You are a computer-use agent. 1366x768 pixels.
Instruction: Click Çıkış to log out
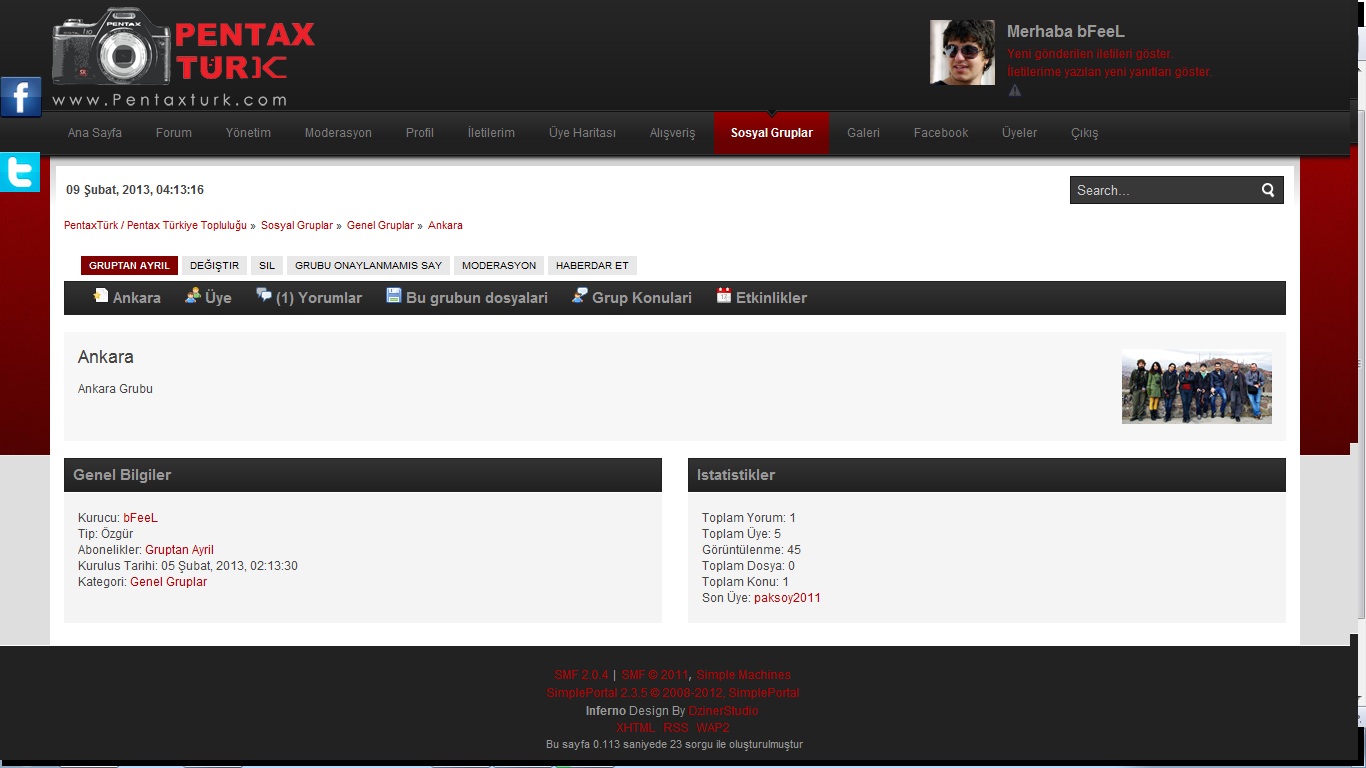click(x=1085, y=133)
